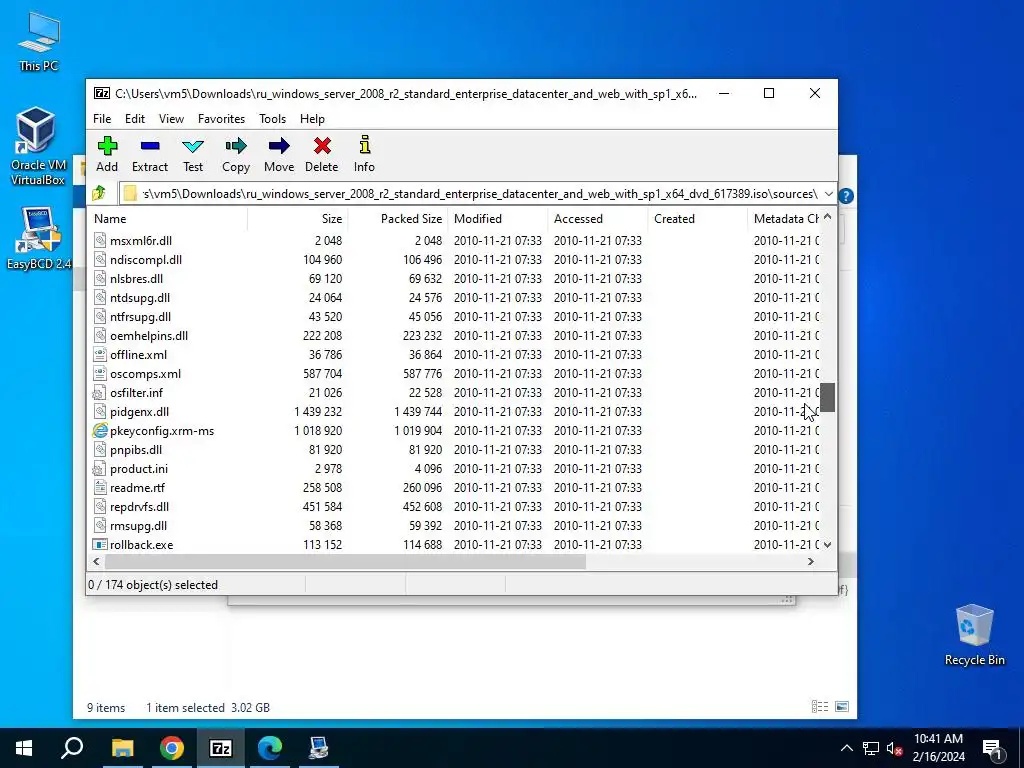Select the pidgenx.dll row
The width and height of the screenshot is (1024, 768).
[x=454, y=411]
